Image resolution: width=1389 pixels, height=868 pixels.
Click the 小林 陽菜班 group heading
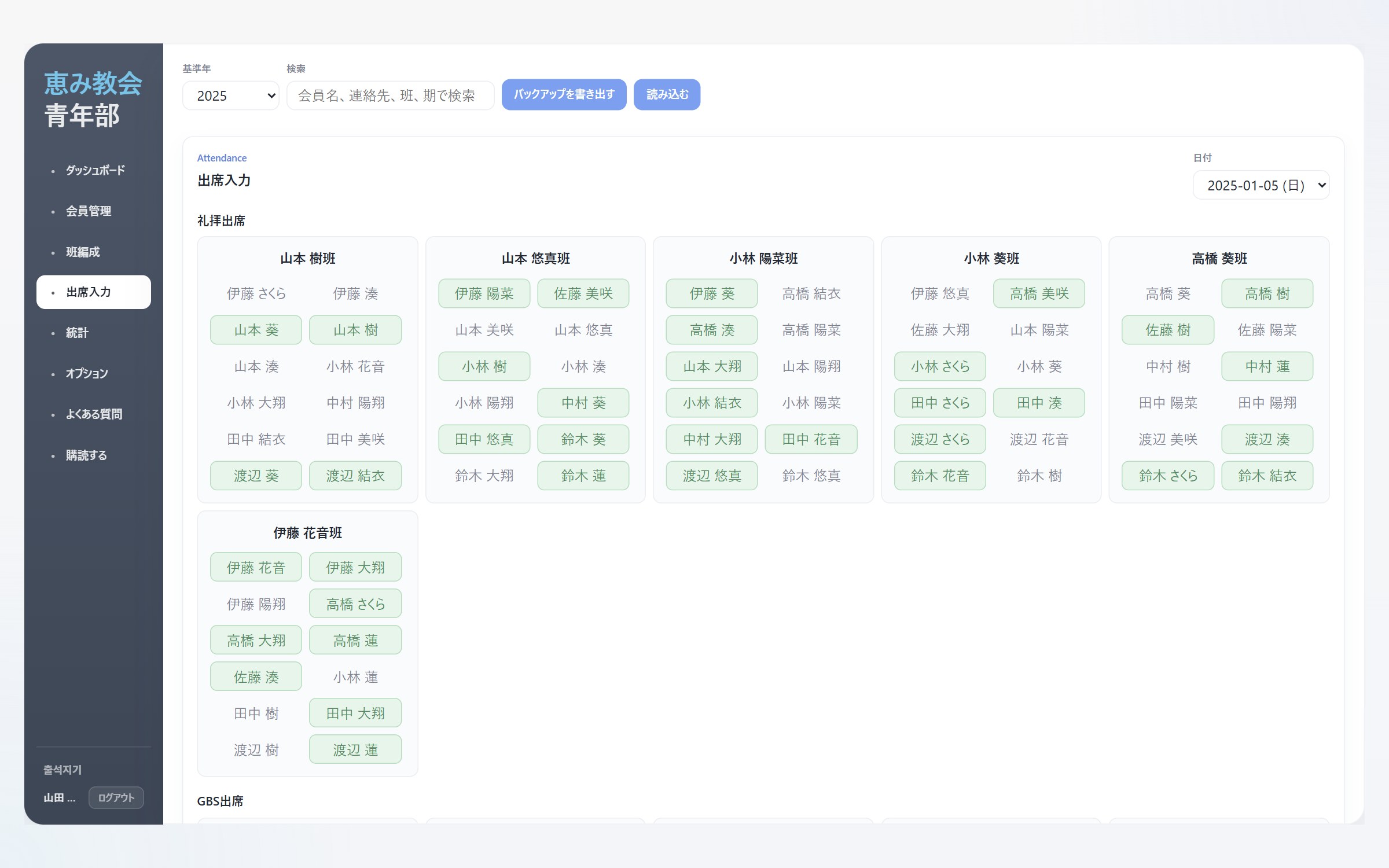pyautogui.click(x=763, y=259)
